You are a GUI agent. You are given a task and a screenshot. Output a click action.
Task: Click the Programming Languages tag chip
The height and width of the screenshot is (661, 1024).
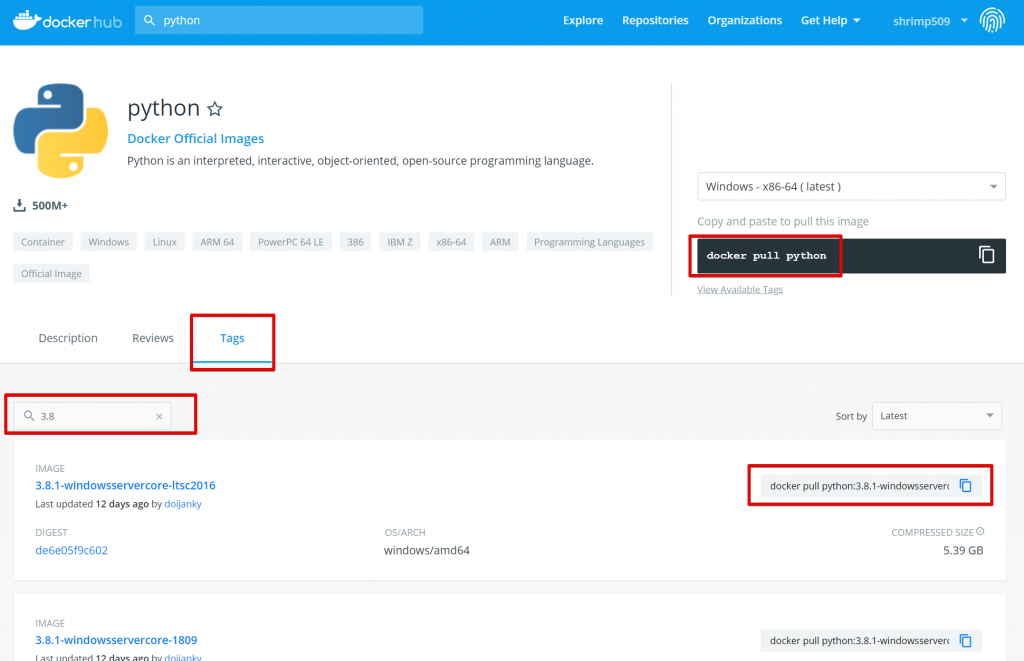pos(589,242)
